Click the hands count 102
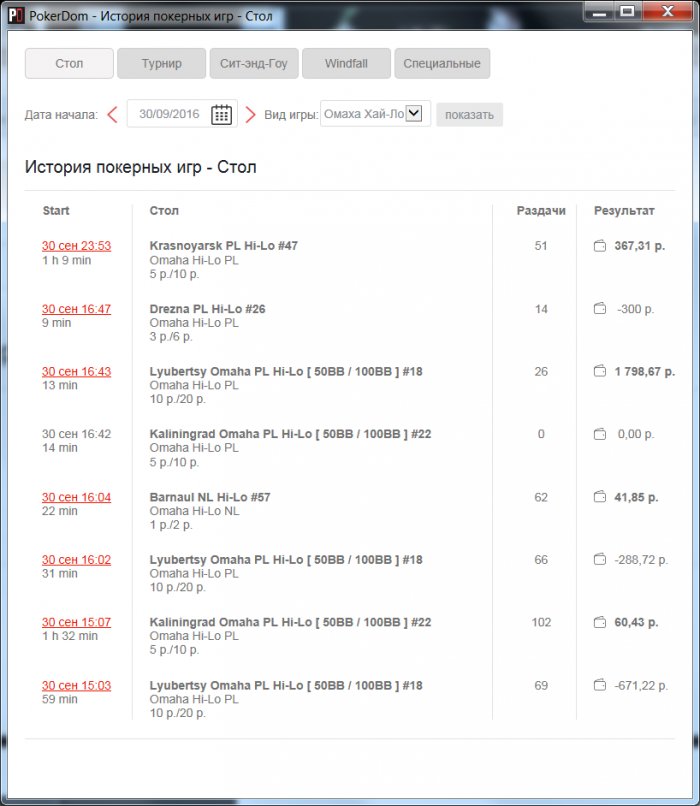700x806 pixels. 541,622
